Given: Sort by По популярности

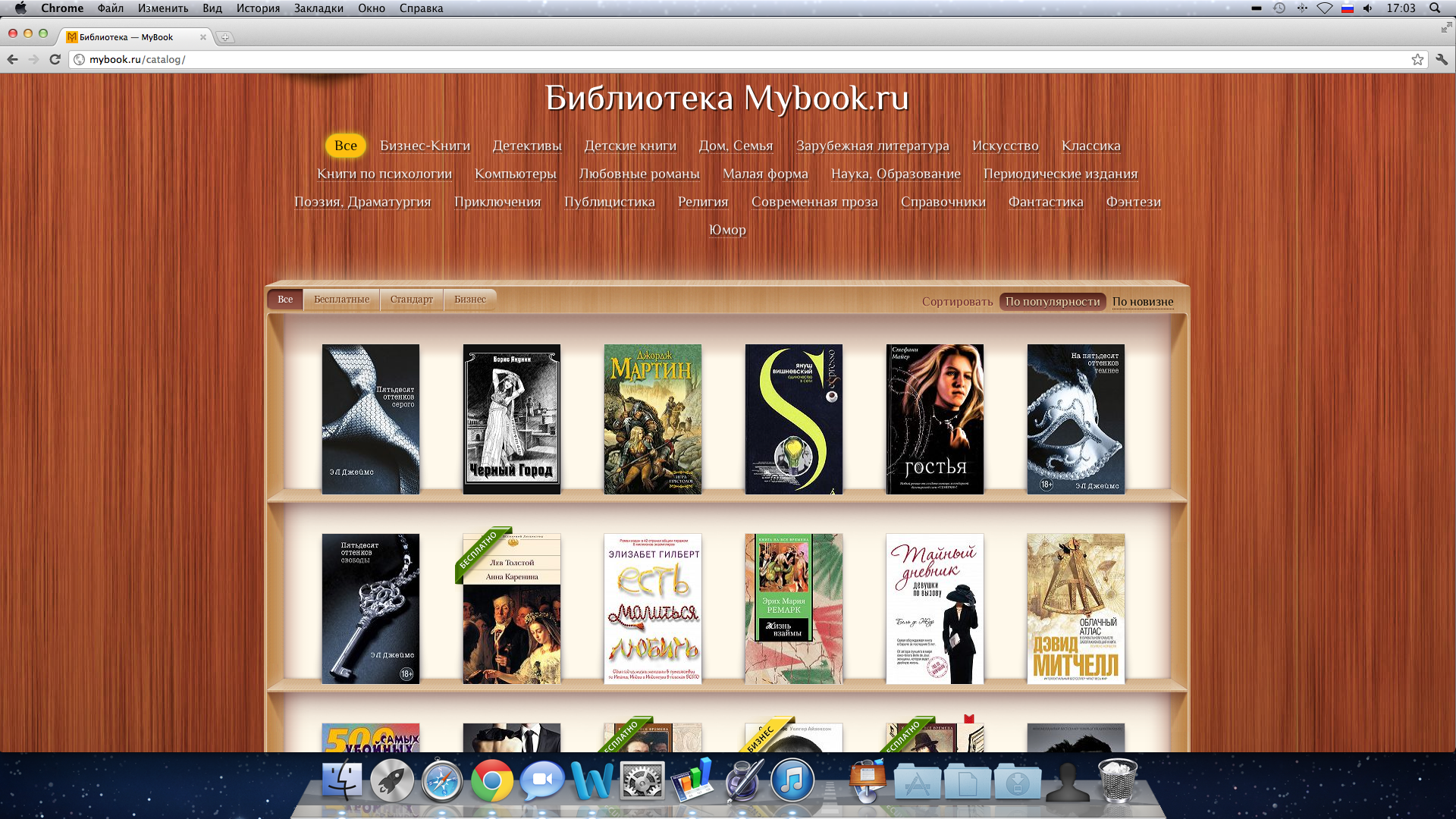Looking at the screenshot, I should [1053, 302].
